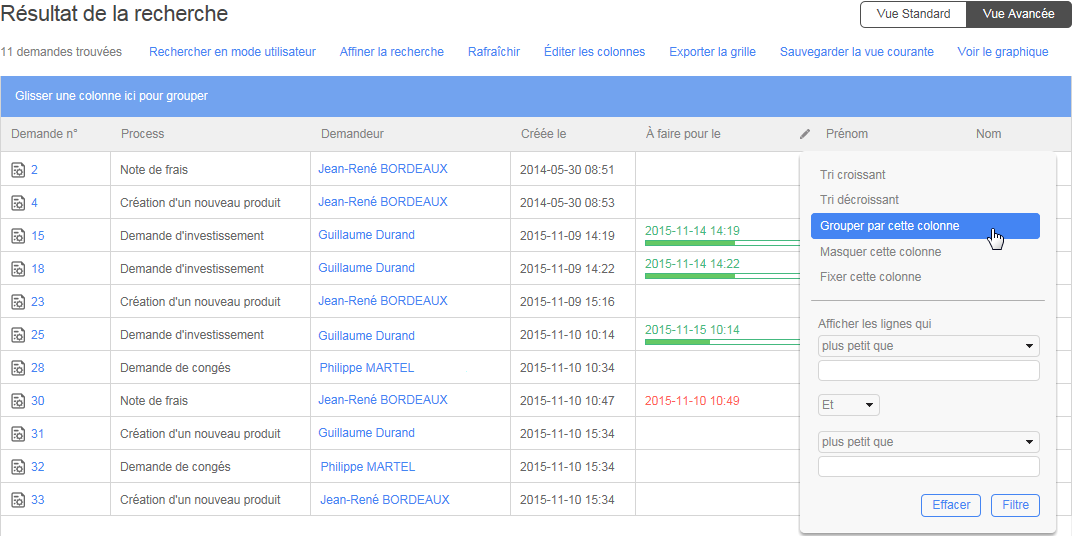The height and width of the screenshot is (536, 1072).
Task: Switch to Vue Standard
Action: pos(913,14)
